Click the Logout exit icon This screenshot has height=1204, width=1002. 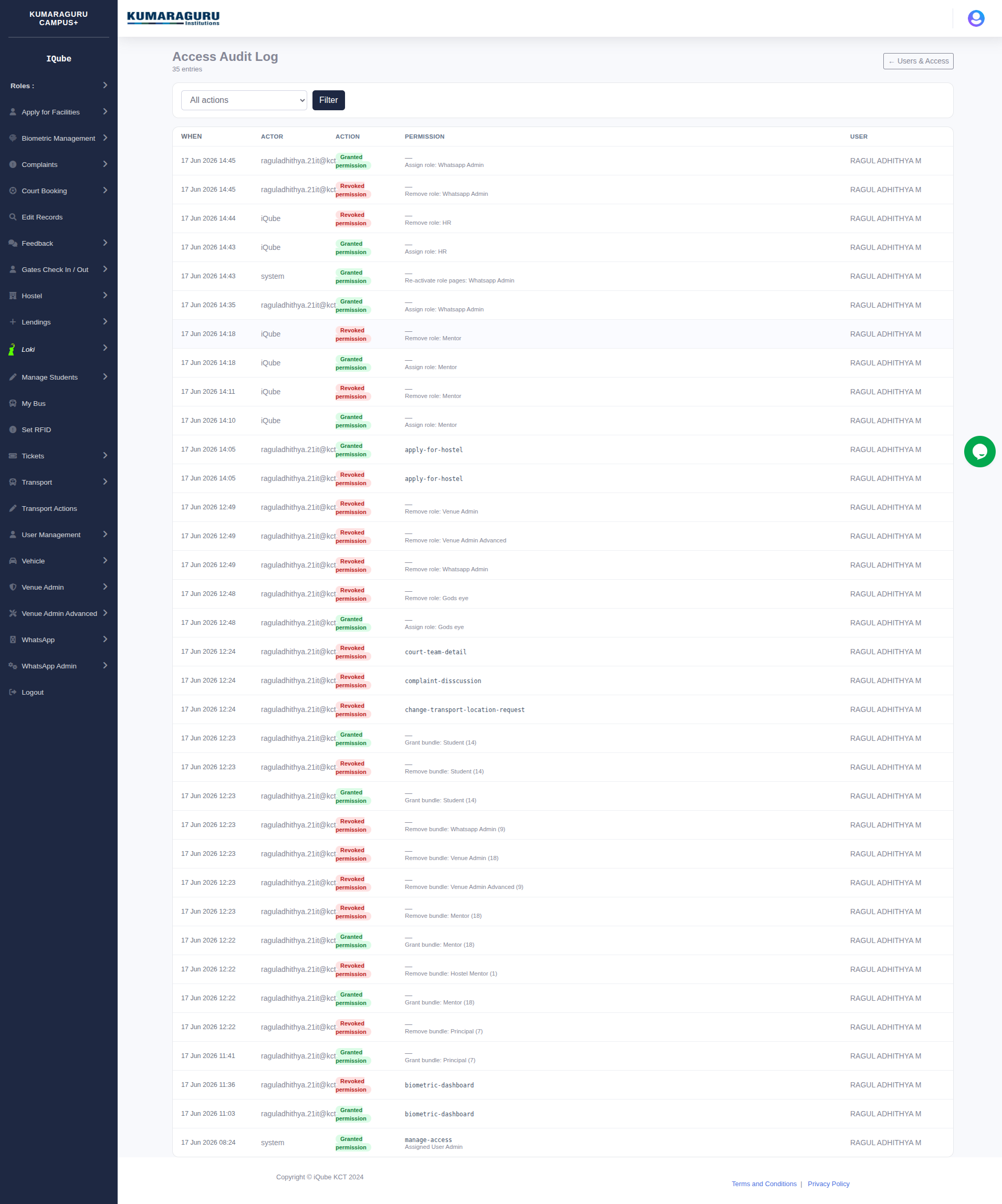point(13,692)
